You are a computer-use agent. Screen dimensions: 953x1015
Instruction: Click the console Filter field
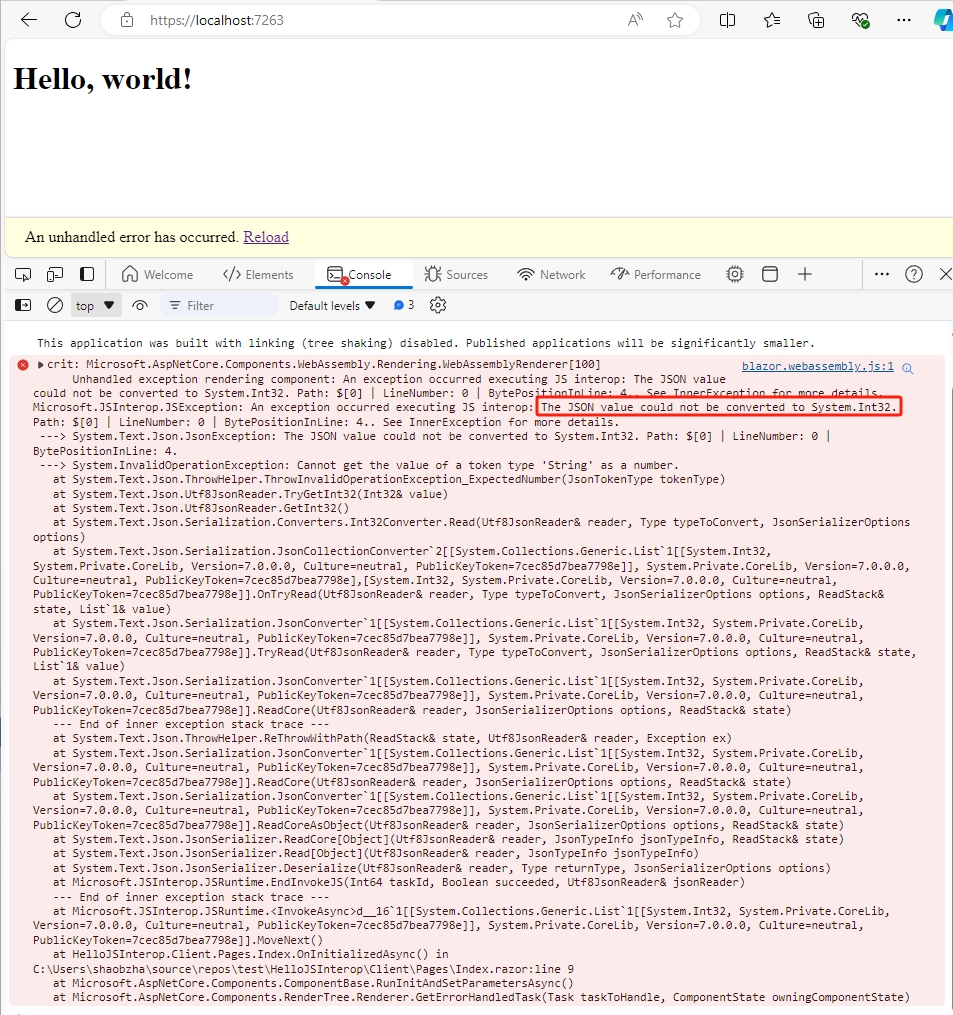(x=220, y=306)
